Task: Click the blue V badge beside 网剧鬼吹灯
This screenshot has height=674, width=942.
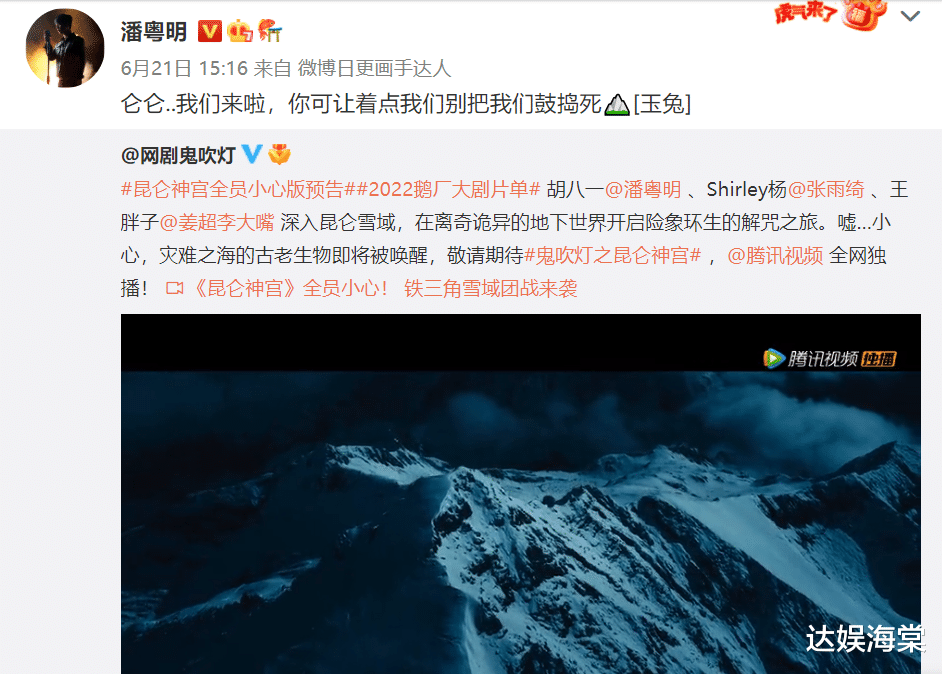Action: pos(252,154)
